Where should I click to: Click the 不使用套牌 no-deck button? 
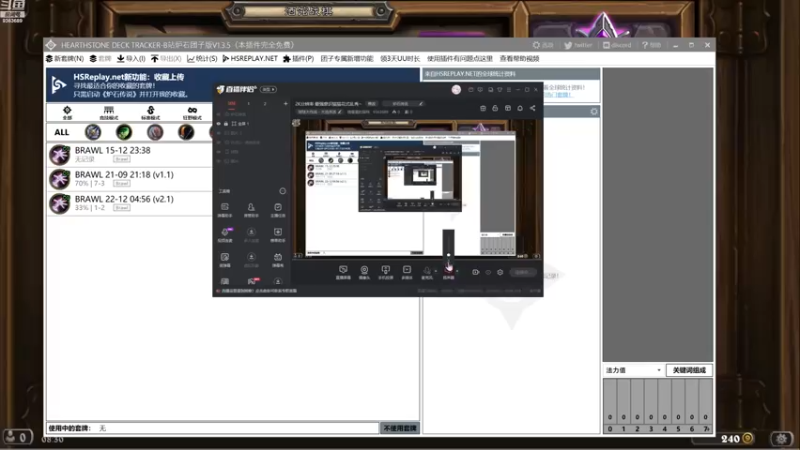(x=400, y=428)
